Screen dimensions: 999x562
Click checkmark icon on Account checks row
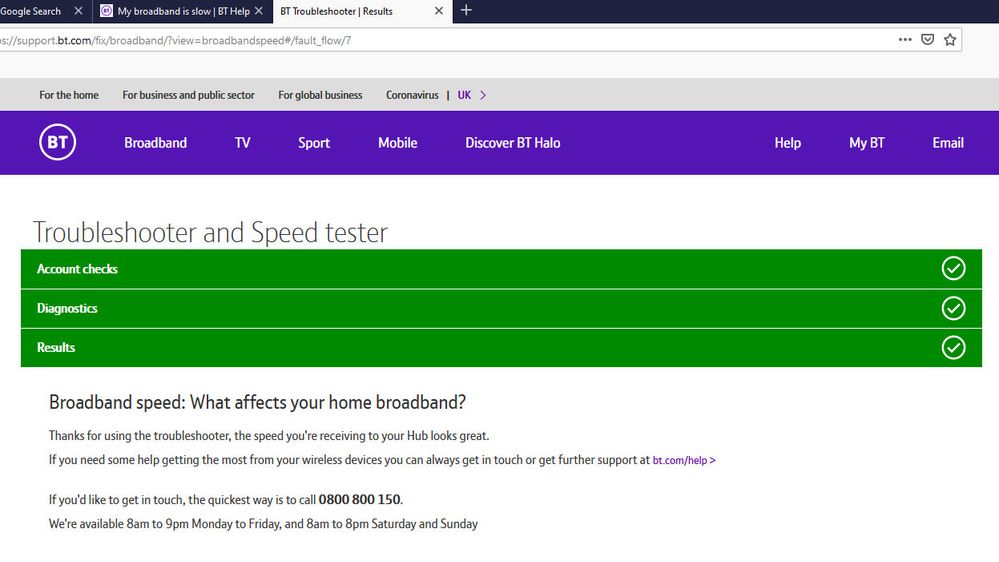coord(953,269)
